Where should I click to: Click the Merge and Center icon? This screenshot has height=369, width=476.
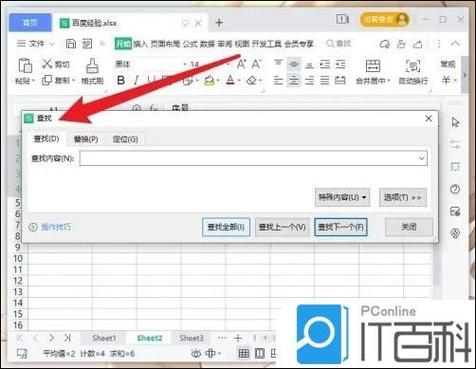(373, 66)
